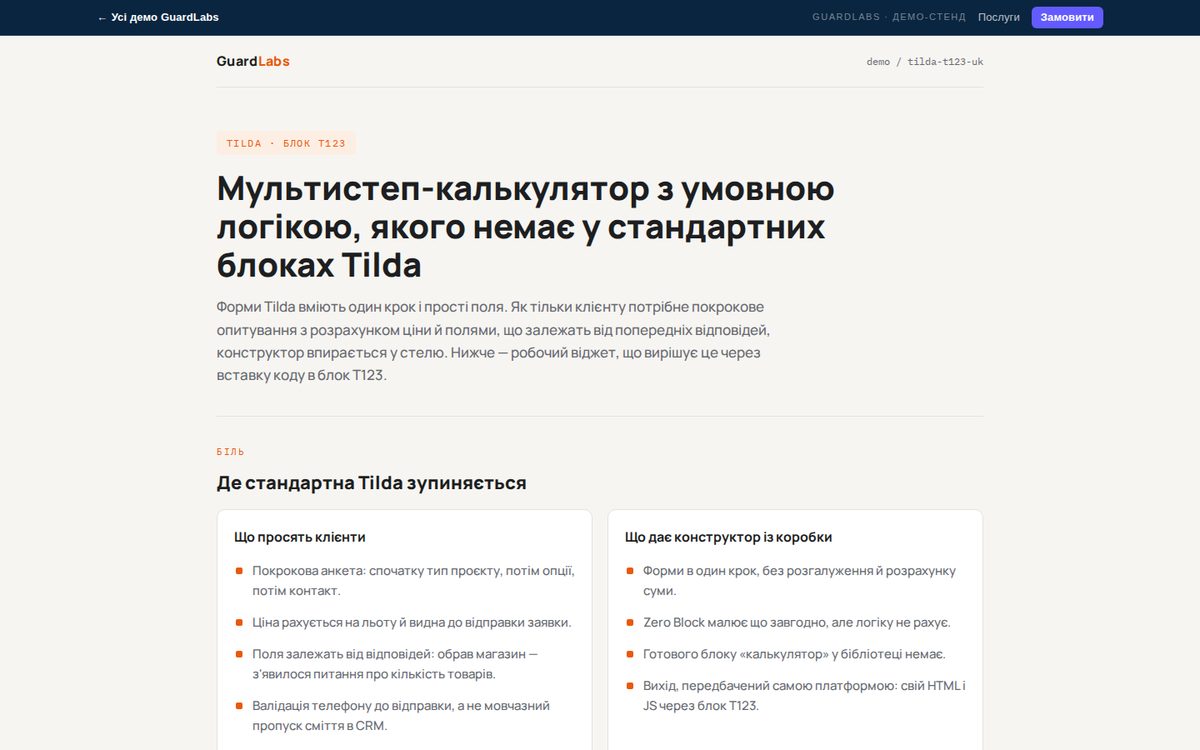The width and height of the screenshot is (1200, 750).
Task: Open the Послуги link
Action: pyautogui.click(x=999, y=17)
